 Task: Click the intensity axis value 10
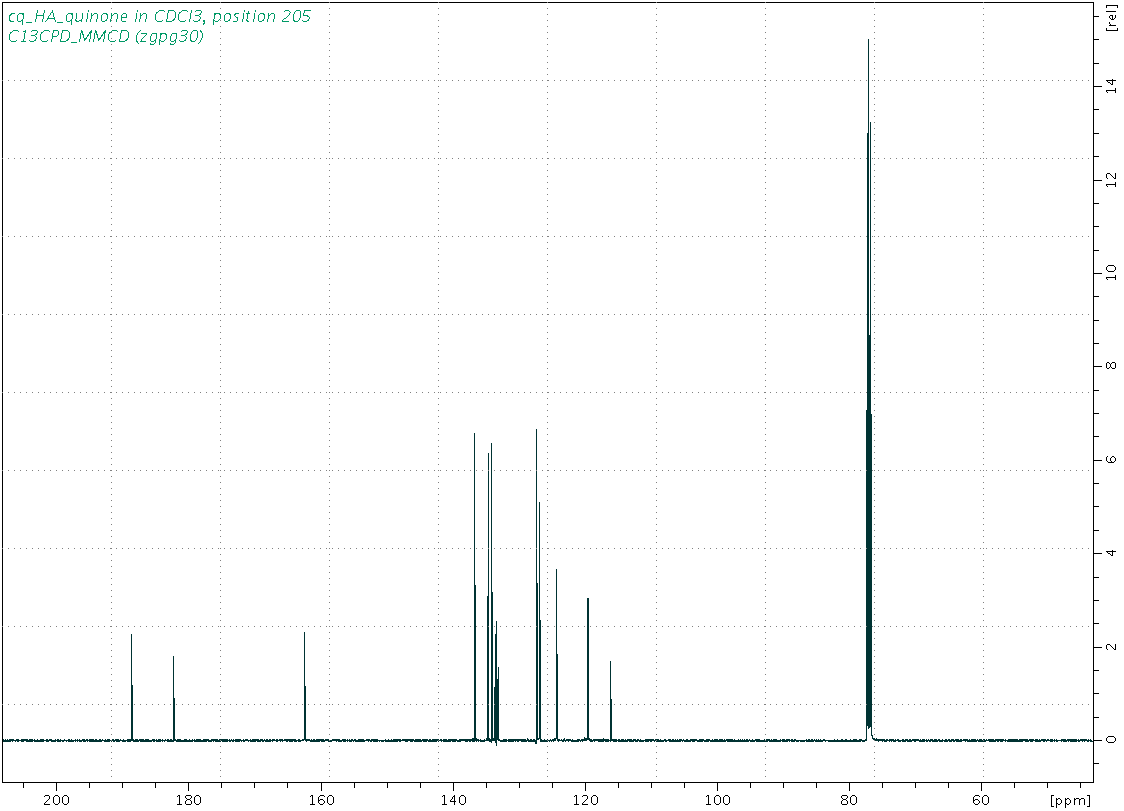coord(1111,272)
